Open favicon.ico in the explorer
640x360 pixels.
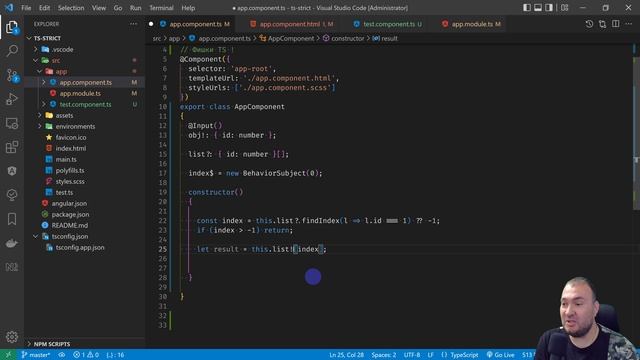tap(71, 138)
